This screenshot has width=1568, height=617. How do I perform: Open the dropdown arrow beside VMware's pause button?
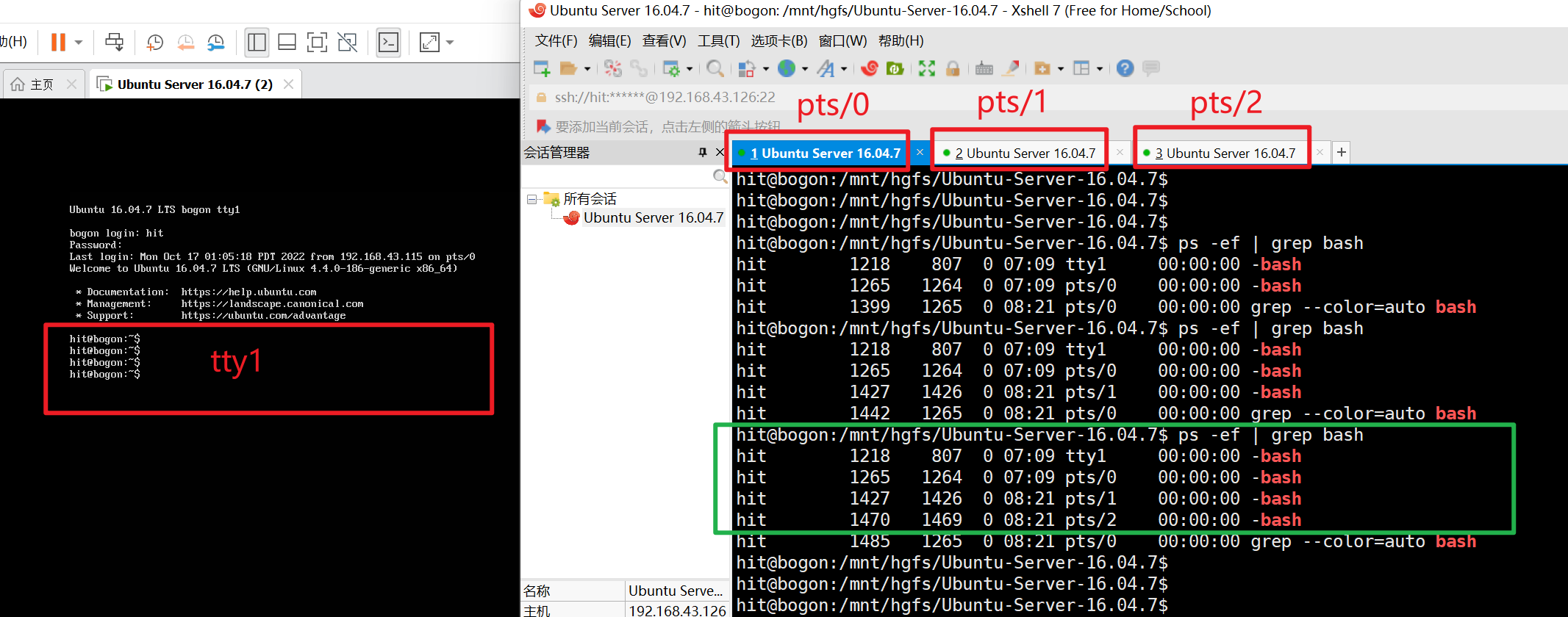click(79, 43)
